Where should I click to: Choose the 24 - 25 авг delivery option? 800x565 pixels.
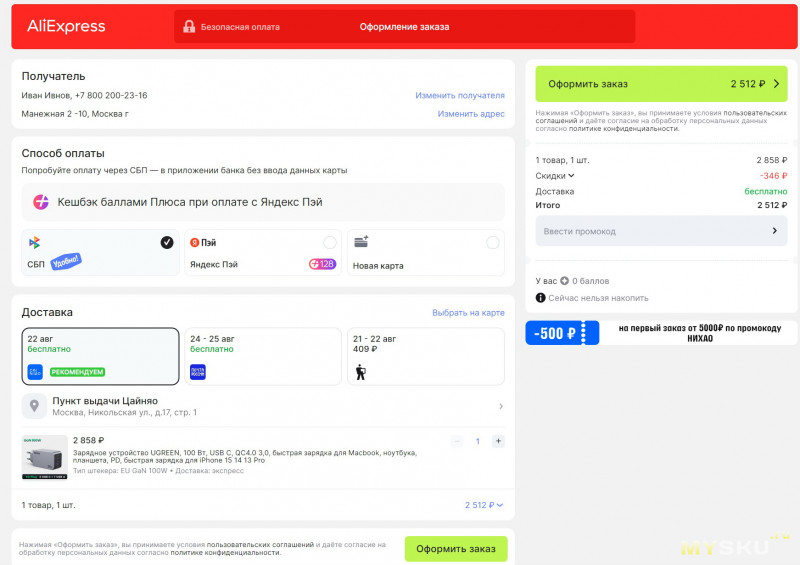pos(263,356)
